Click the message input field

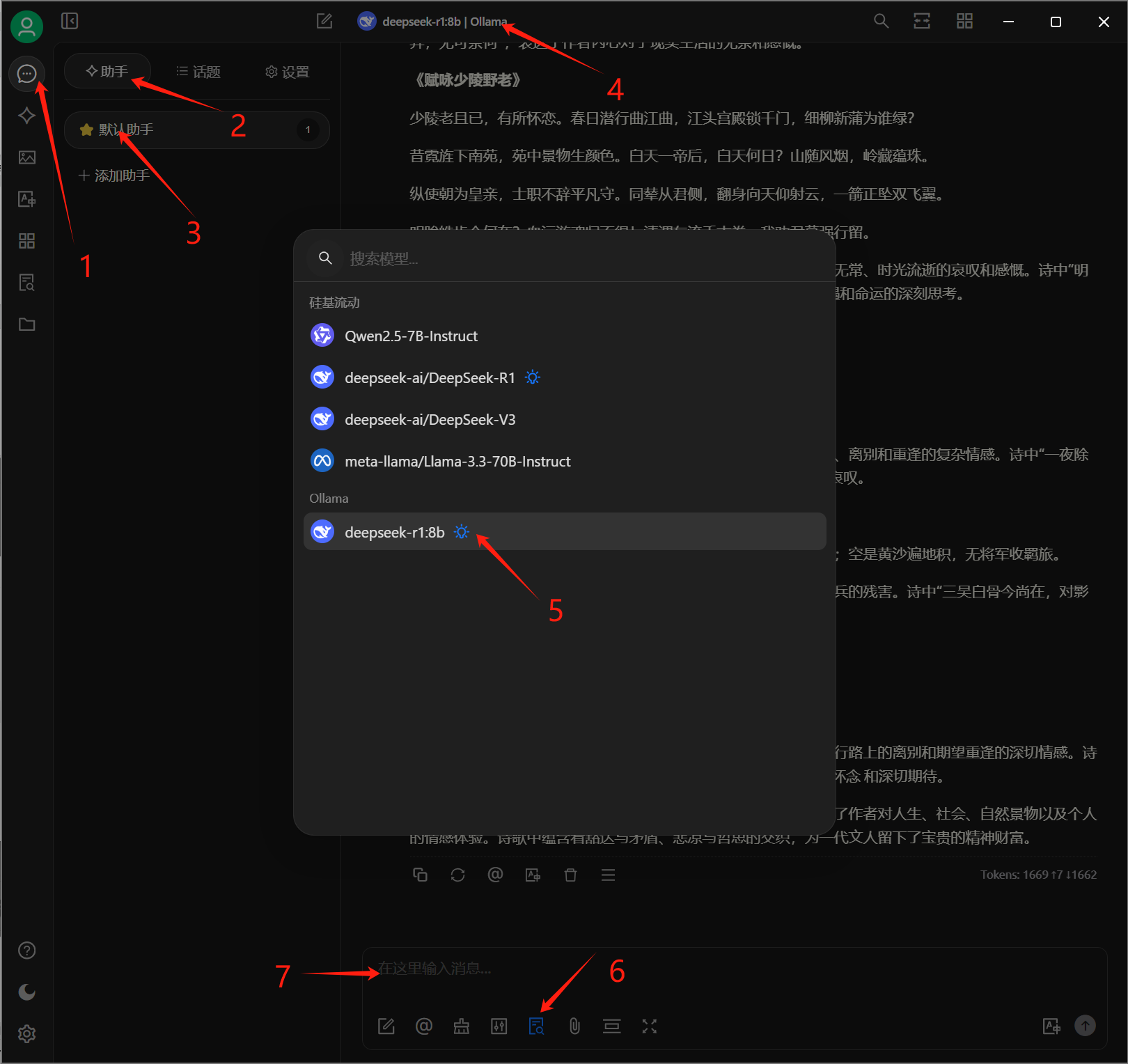(735, 969)
